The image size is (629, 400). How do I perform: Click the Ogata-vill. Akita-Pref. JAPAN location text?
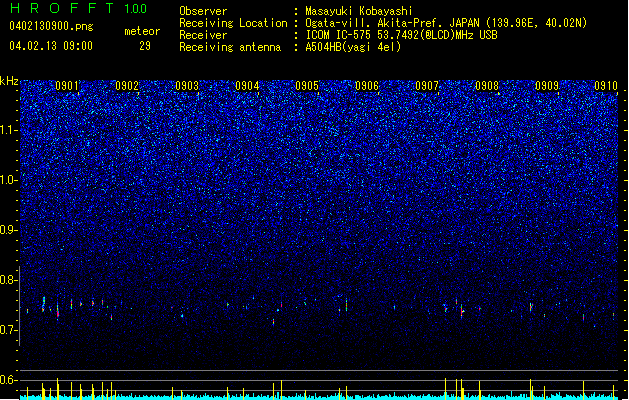[x=446, y=23]
